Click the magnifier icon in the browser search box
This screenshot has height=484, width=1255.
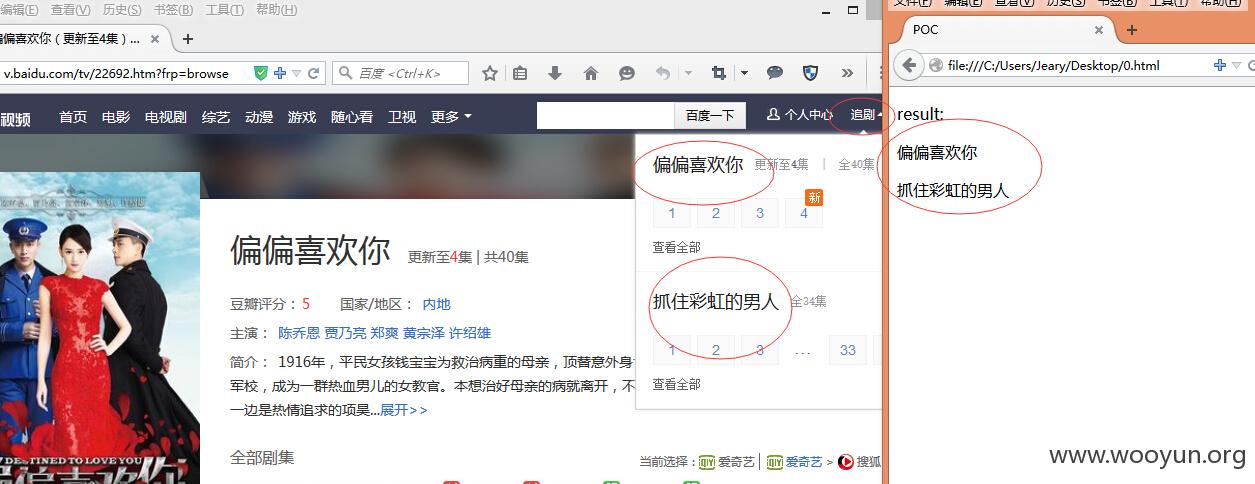[346, 73]
